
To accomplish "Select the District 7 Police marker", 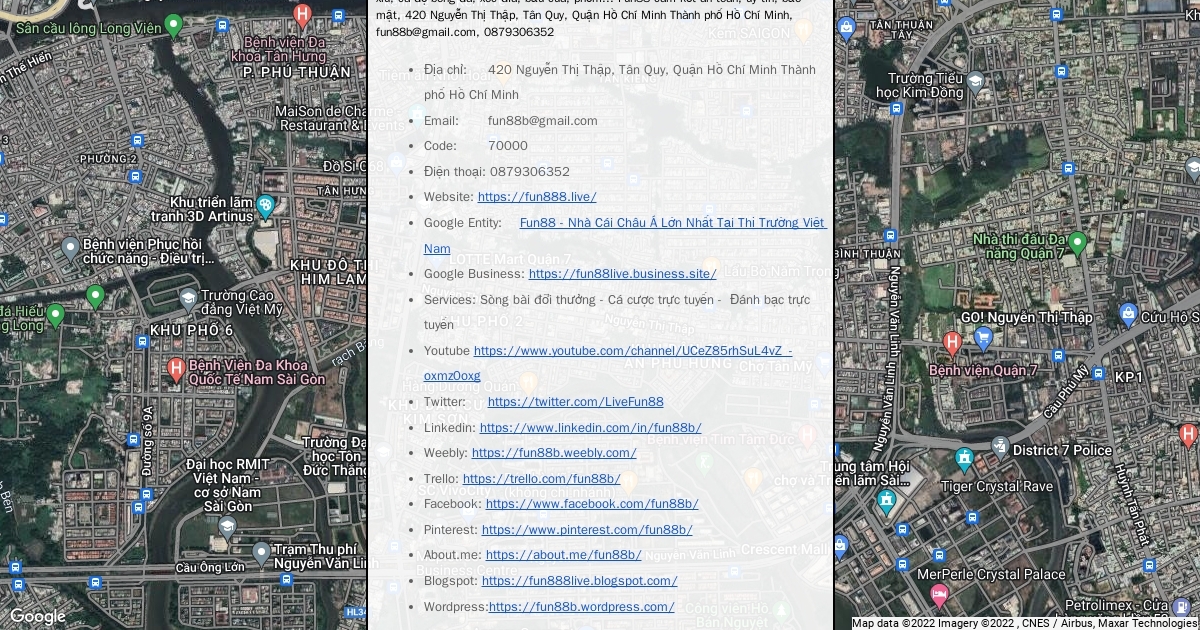I will tap(1000, 446).
